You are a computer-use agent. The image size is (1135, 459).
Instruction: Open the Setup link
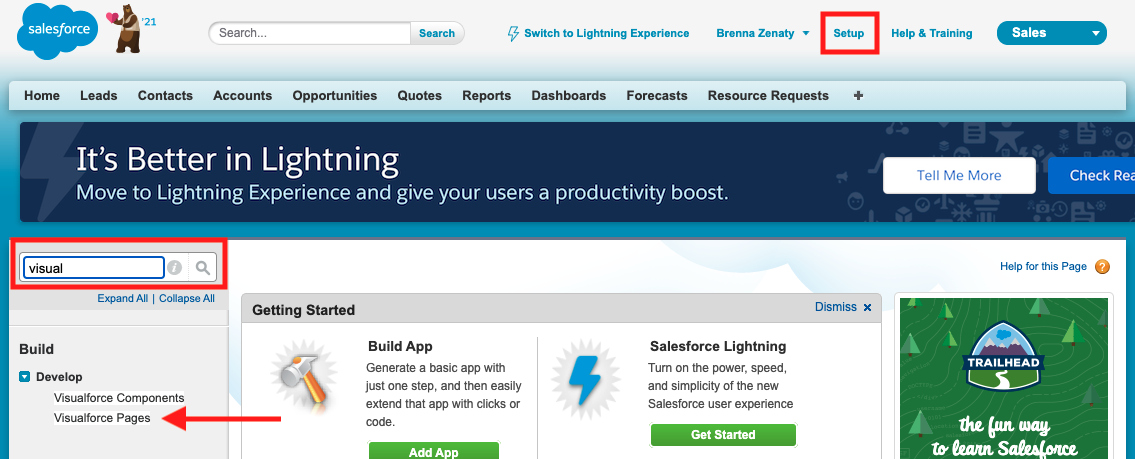849,33
